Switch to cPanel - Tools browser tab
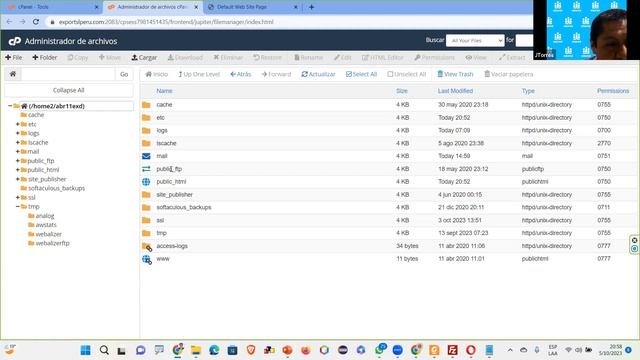This screenshot has height=360, width=640. point(53,7)
